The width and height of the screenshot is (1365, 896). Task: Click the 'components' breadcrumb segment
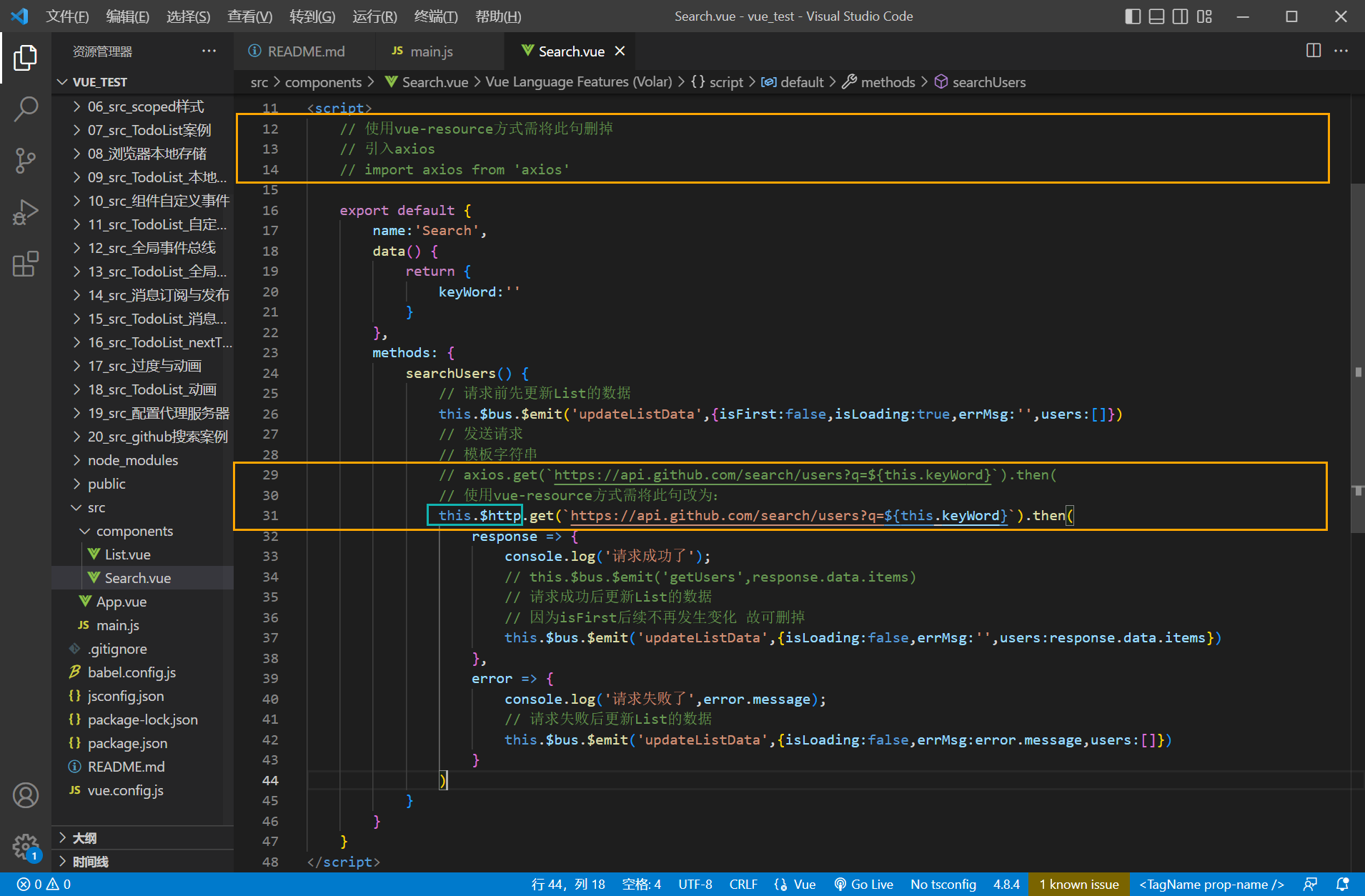point(323,82)
